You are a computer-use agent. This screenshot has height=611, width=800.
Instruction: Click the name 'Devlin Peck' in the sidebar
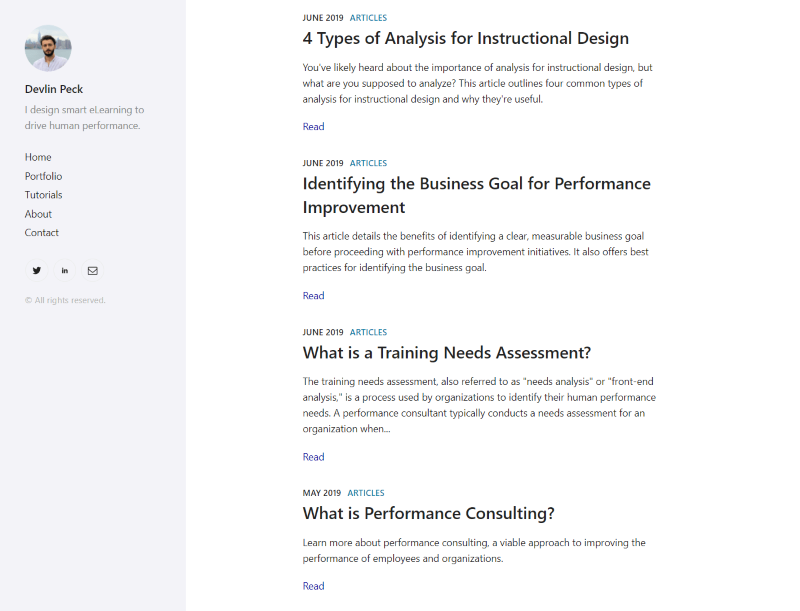pyautogui.click(x=53, y=89)
